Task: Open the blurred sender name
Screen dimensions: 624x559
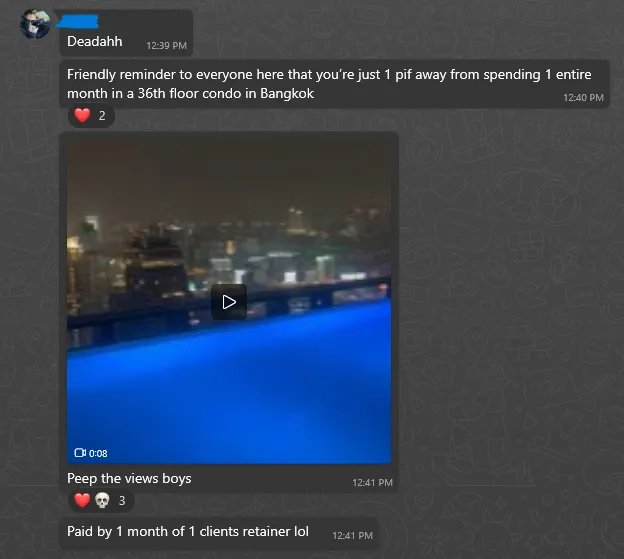Action: [77, 21]
